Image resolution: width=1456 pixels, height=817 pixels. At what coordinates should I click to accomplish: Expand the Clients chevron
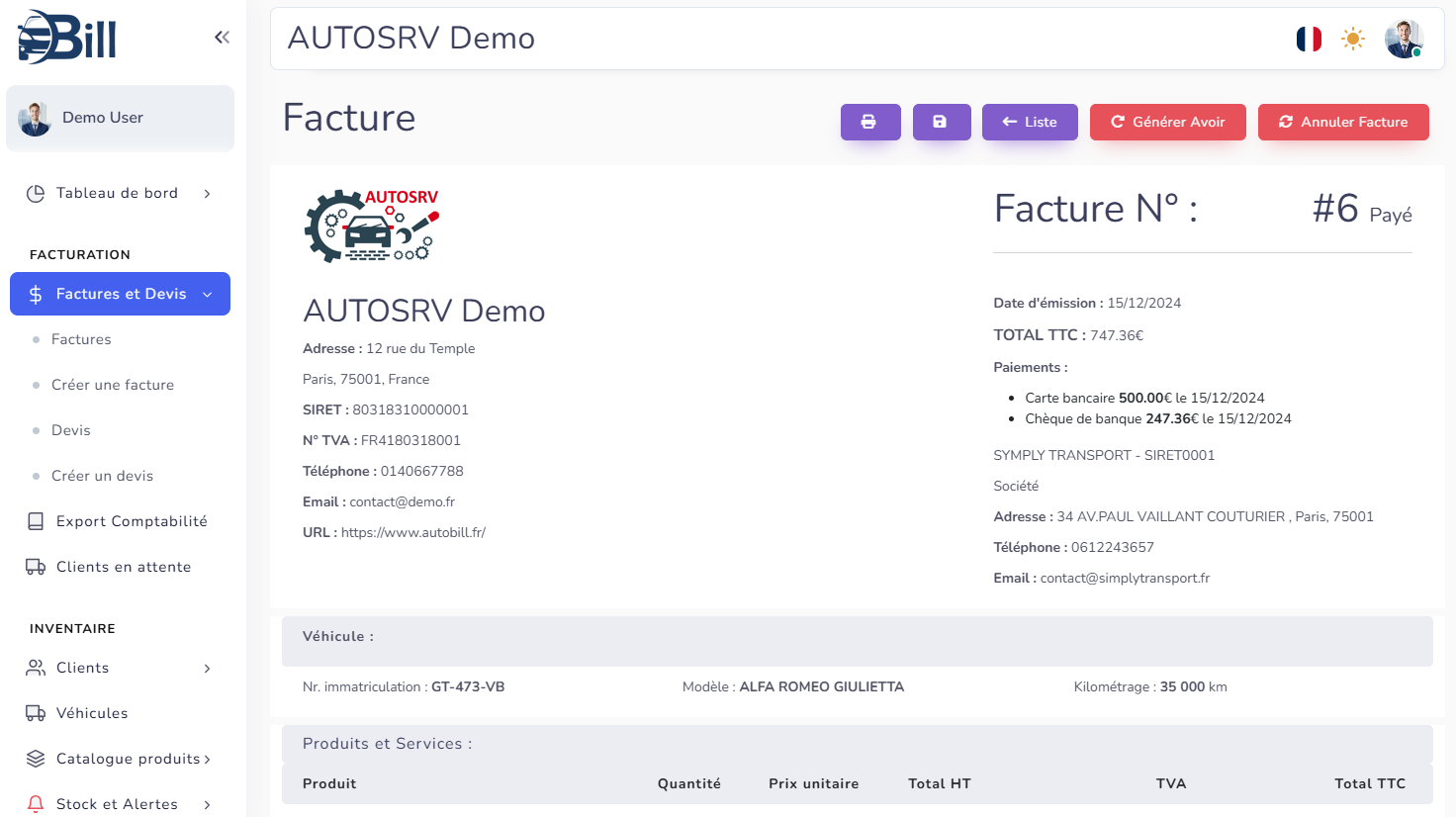pos(207,669)
